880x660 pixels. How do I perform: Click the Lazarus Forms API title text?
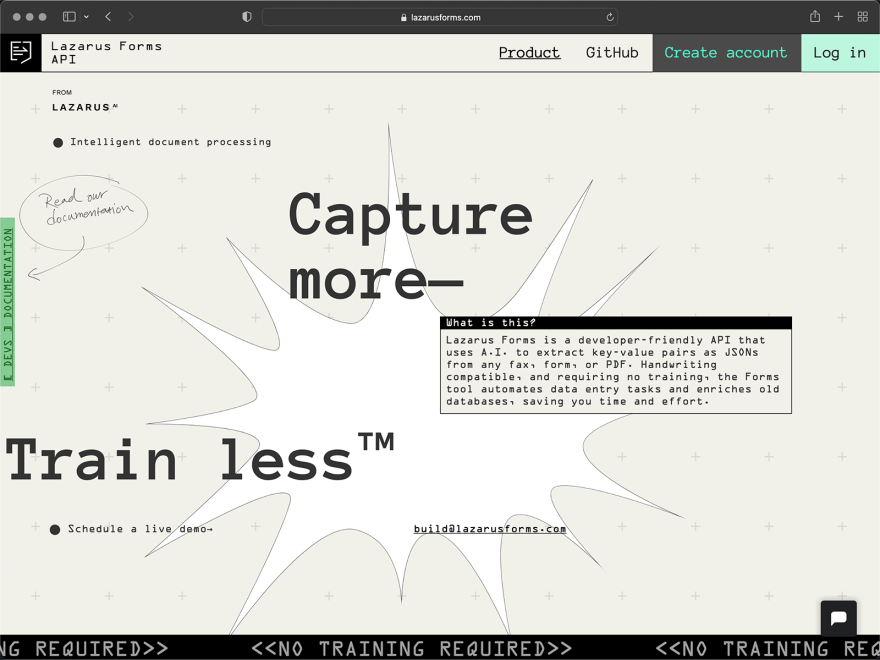click(106, 53)
